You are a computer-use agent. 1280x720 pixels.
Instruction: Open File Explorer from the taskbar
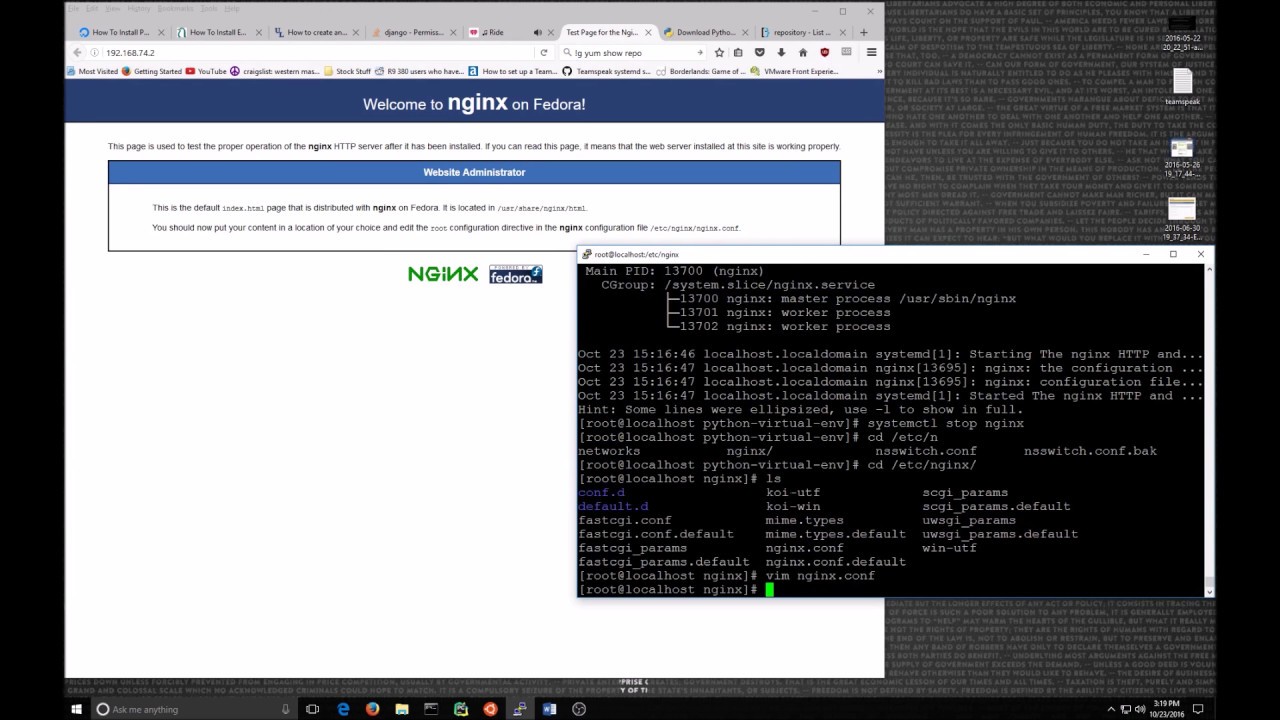402,709
